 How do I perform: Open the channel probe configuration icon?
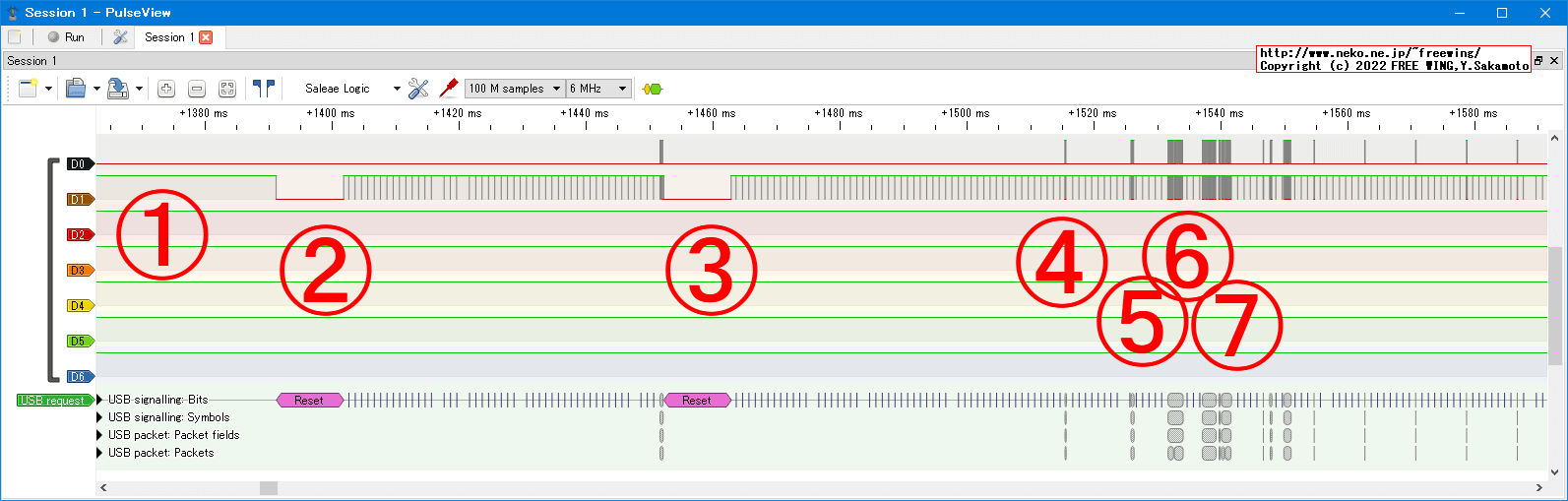click(449, 89)
